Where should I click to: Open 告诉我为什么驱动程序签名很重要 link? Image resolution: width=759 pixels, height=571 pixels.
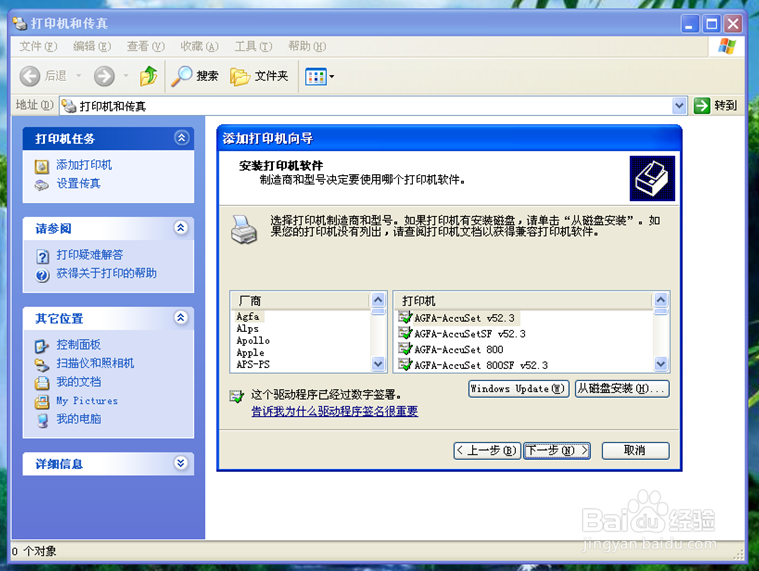(x=334, y=411)
